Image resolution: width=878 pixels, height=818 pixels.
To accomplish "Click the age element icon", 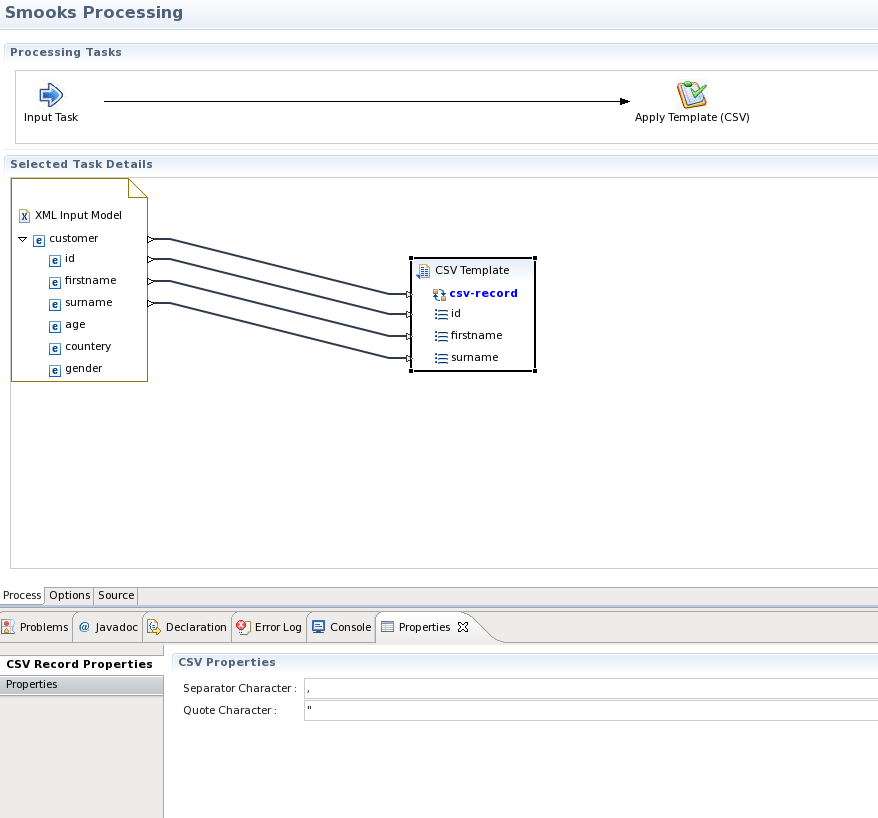I will (55, 326).
